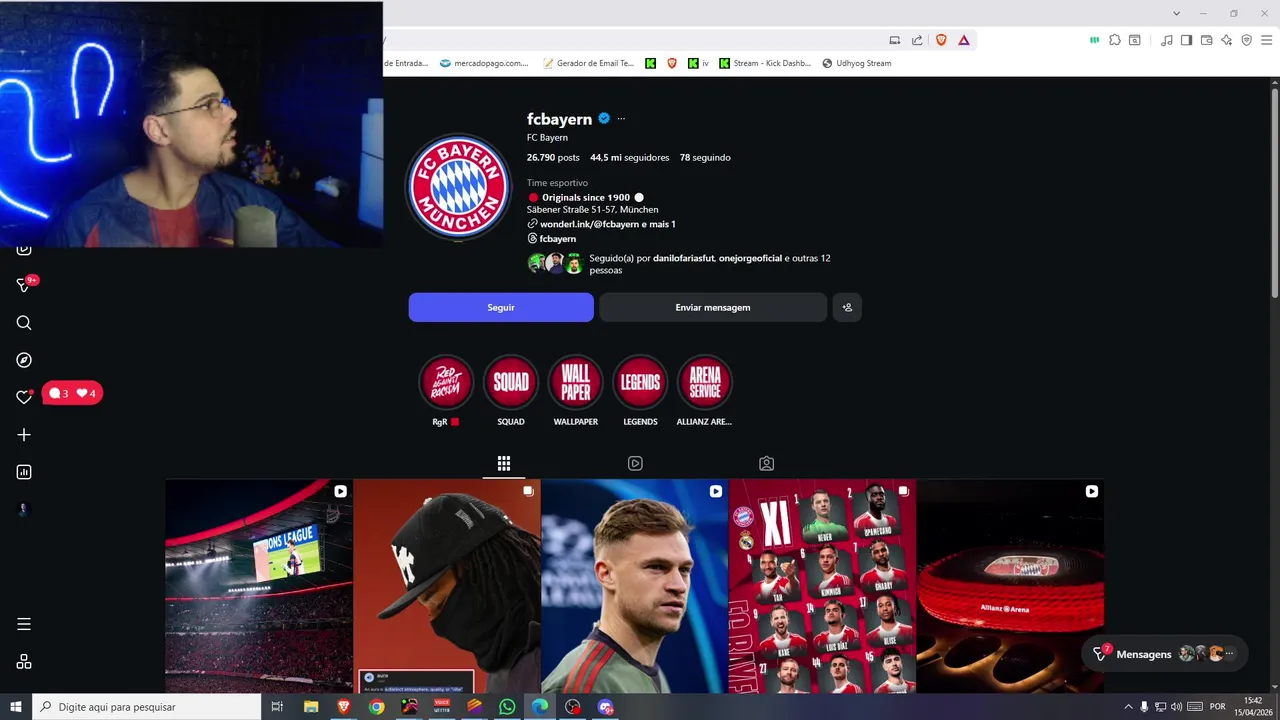Click the create new post plus icon
Viewport: 1280px width, 720px height.
point(24,435)
